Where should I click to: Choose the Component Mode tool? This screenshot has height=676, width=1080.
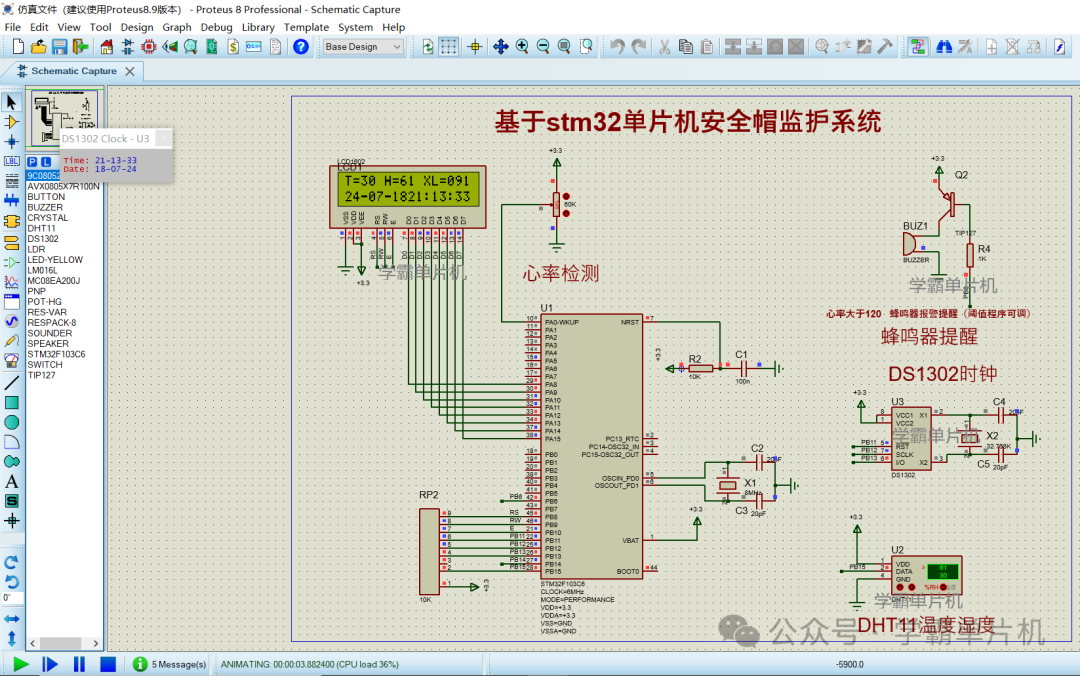12,122
